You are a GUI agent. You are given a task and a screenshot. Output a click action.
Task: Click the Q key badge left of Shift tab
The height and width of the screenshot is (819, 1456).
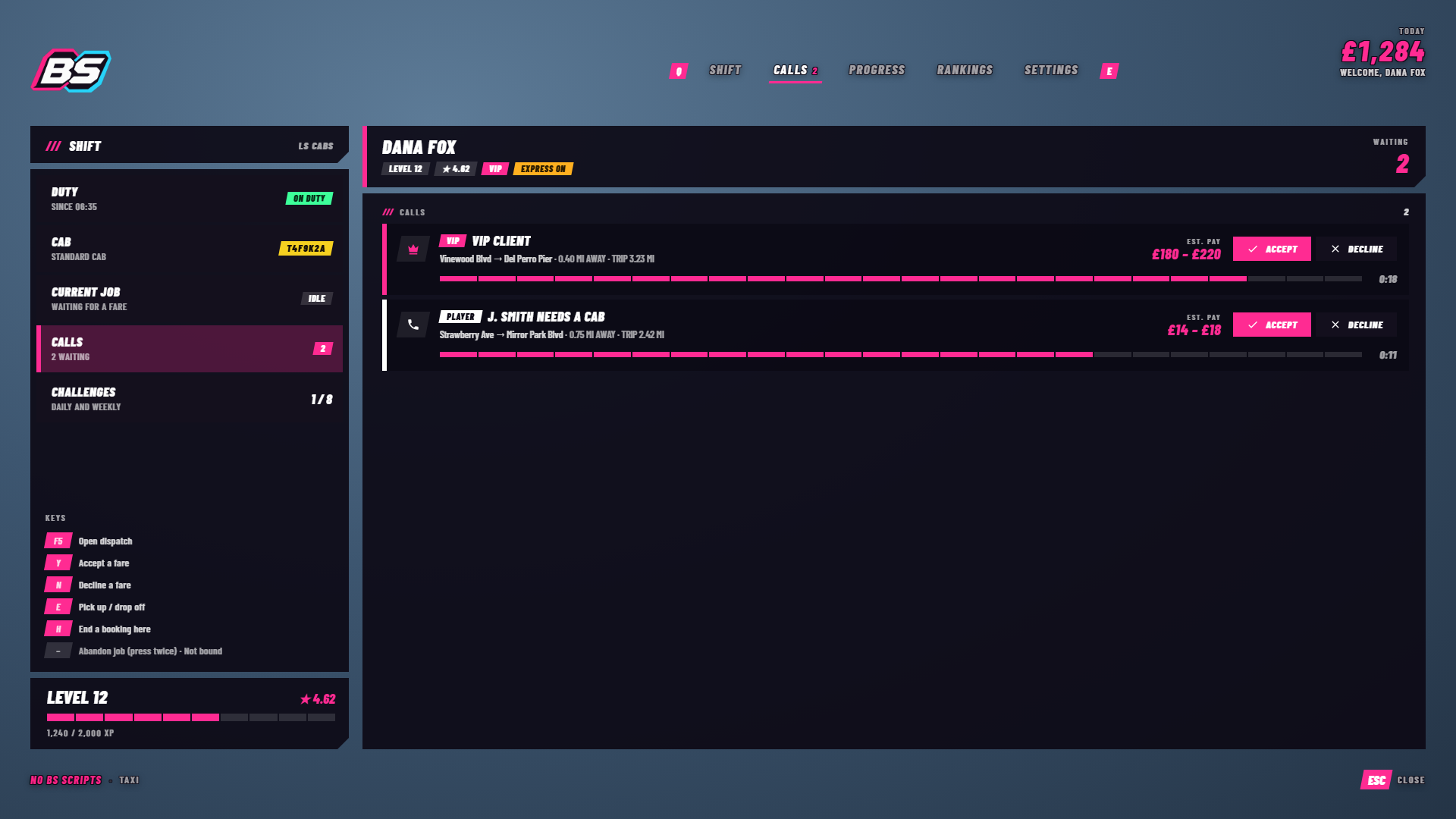(x=679, y=71)
